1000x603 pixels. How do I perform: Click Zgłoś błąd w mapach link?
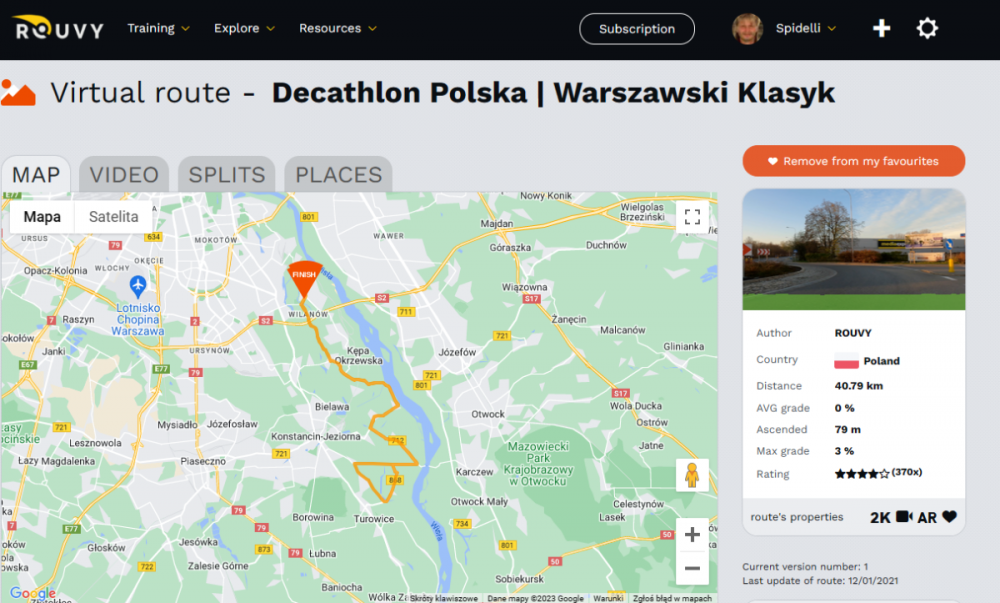(x=672, y=598)
